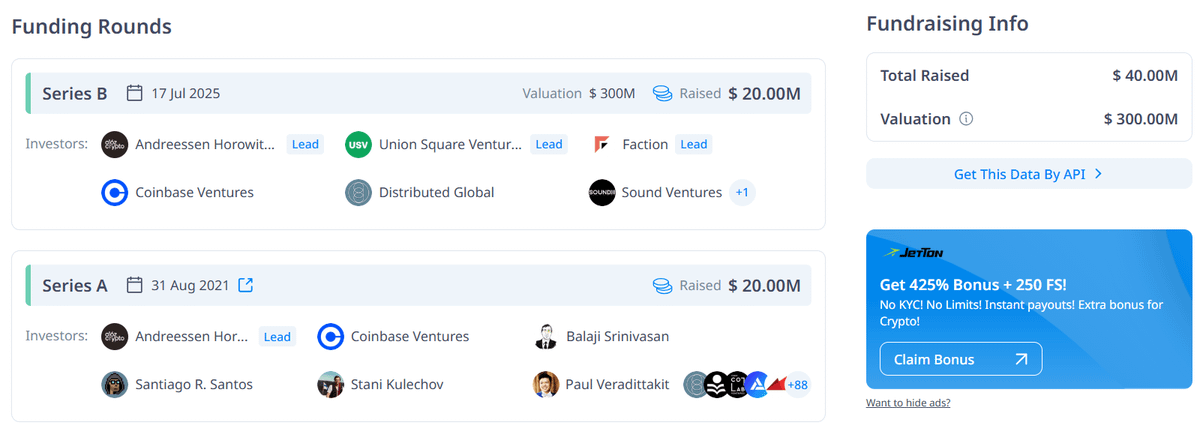Click the Coinbase Ventures logo in Series A
The height and width of the screenshot is (431, 1200).
pos(330,337)
